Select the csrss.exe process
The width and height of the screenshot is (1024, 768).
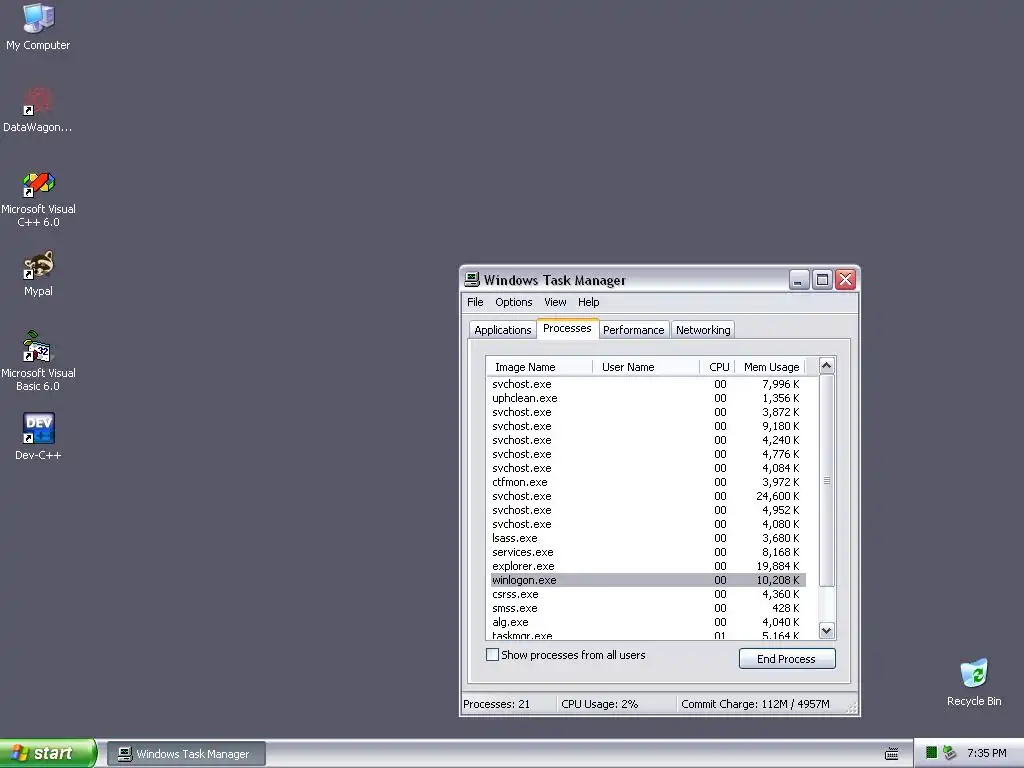pos(648,594)
